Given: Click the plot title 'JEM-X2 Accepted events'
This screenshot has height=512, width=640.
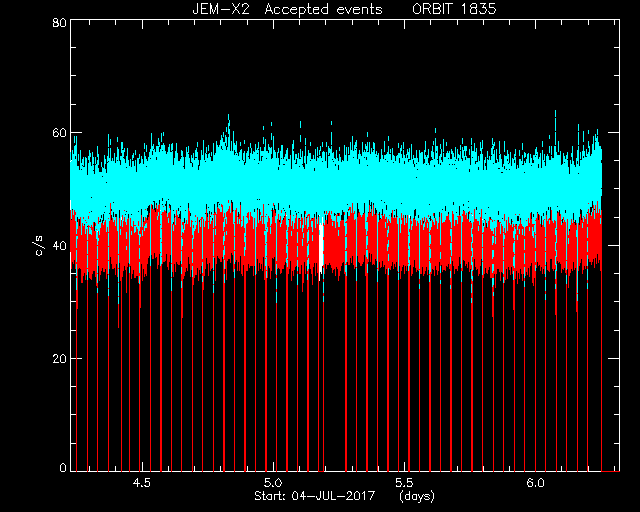Looking at the screenshot, I should coord(287,9).
